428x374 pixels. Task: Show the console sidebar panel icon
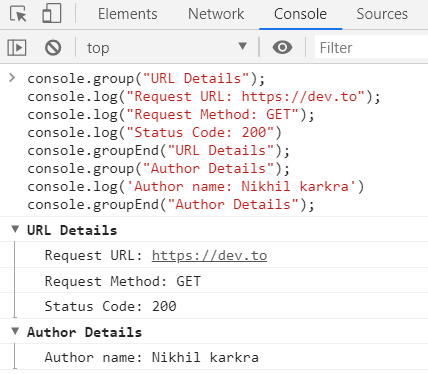[17, 48]
